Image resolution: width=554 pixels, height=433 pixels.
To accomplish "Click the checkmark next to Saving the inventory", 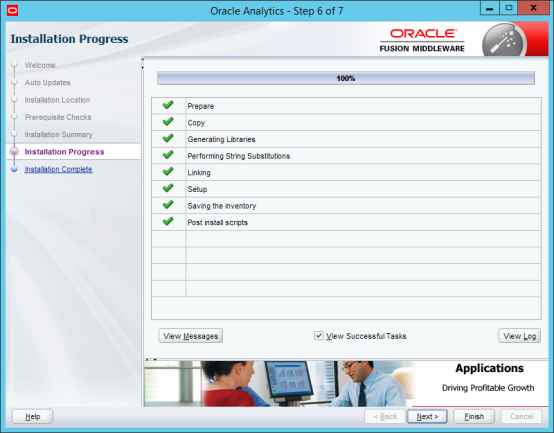I will point(168,204).
